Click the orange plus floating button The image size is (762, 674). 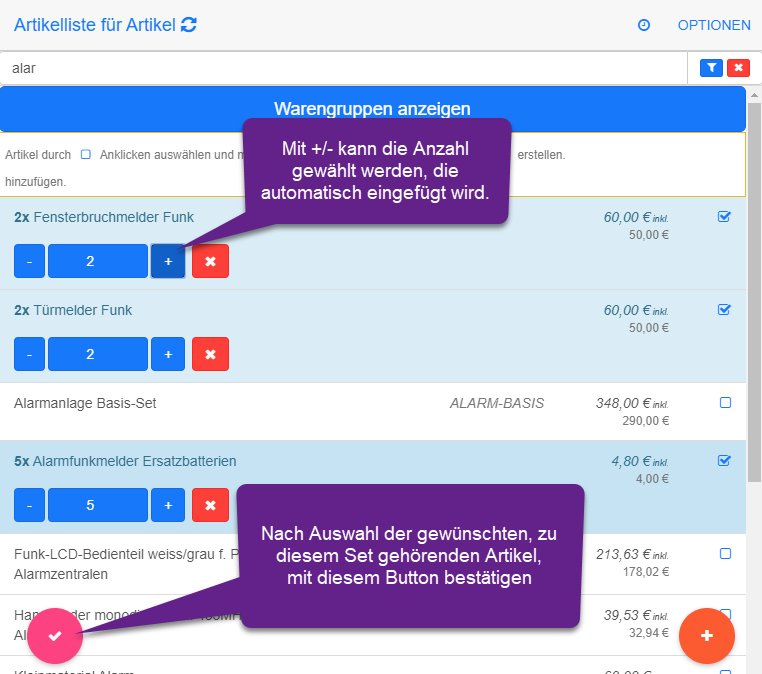(707, 636)
